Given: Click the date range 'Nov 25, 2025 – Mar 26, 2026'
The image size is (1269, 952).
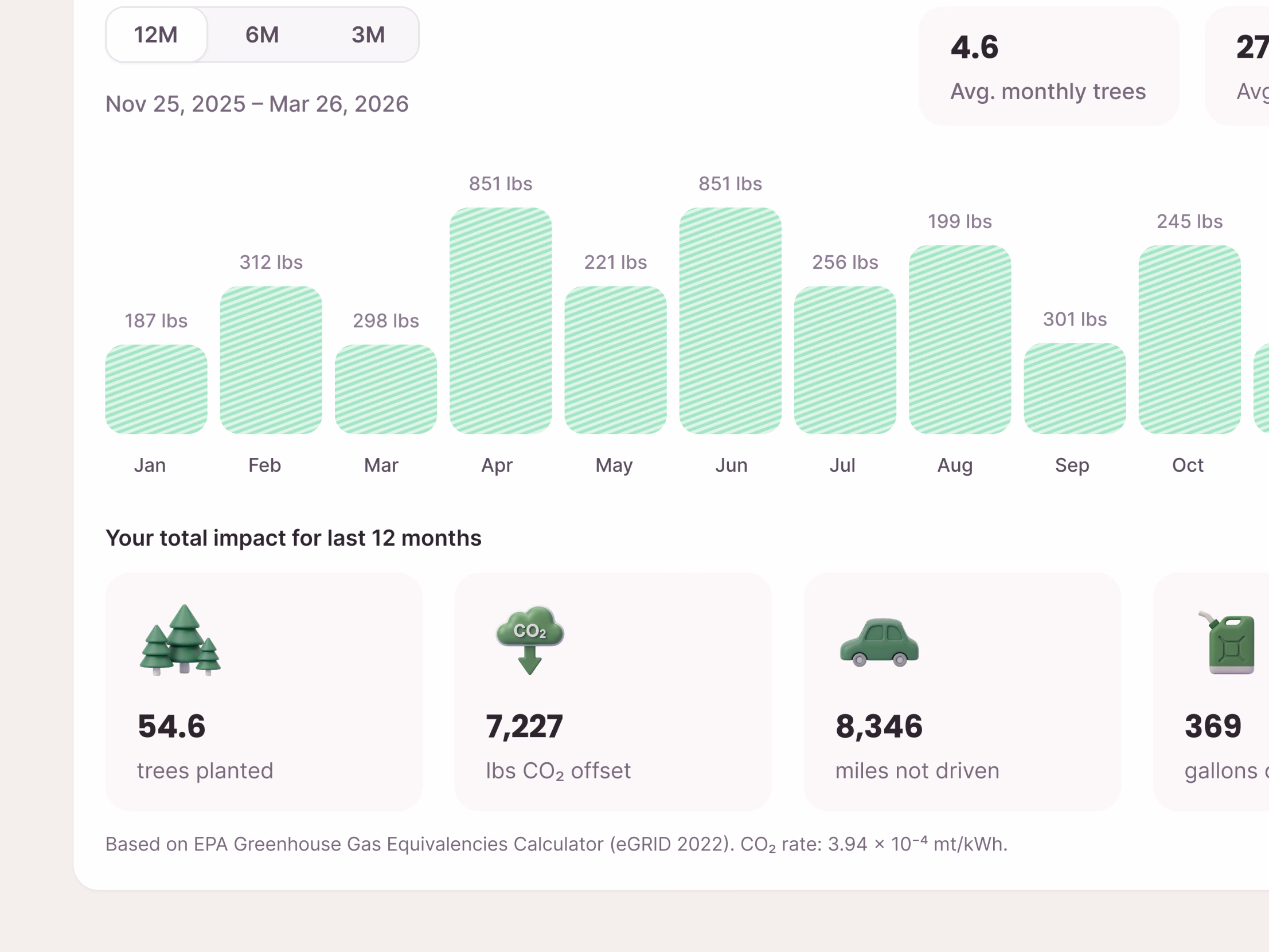Looking at the screenshot, I should [257, 104].
